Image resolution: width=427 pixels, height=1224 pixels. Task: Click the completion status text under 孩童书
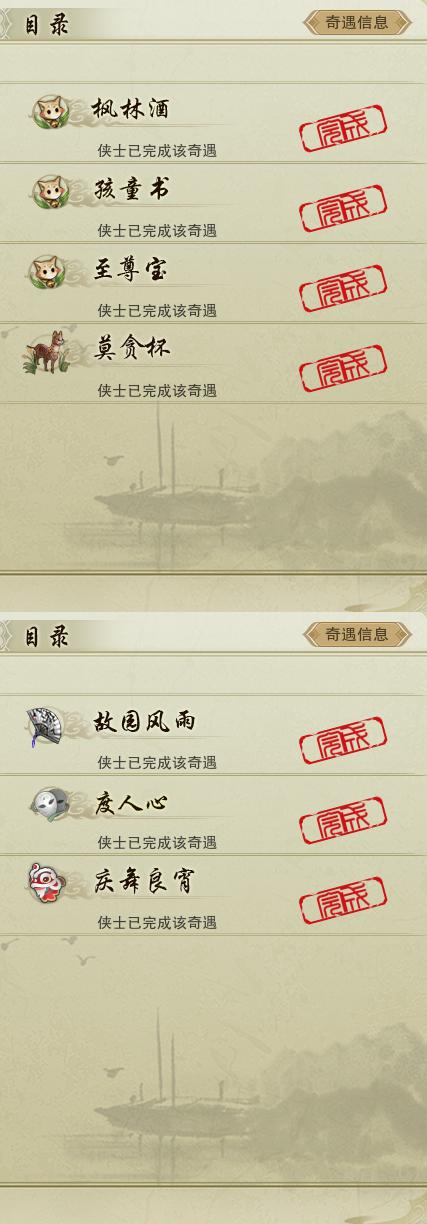(157, 231)
